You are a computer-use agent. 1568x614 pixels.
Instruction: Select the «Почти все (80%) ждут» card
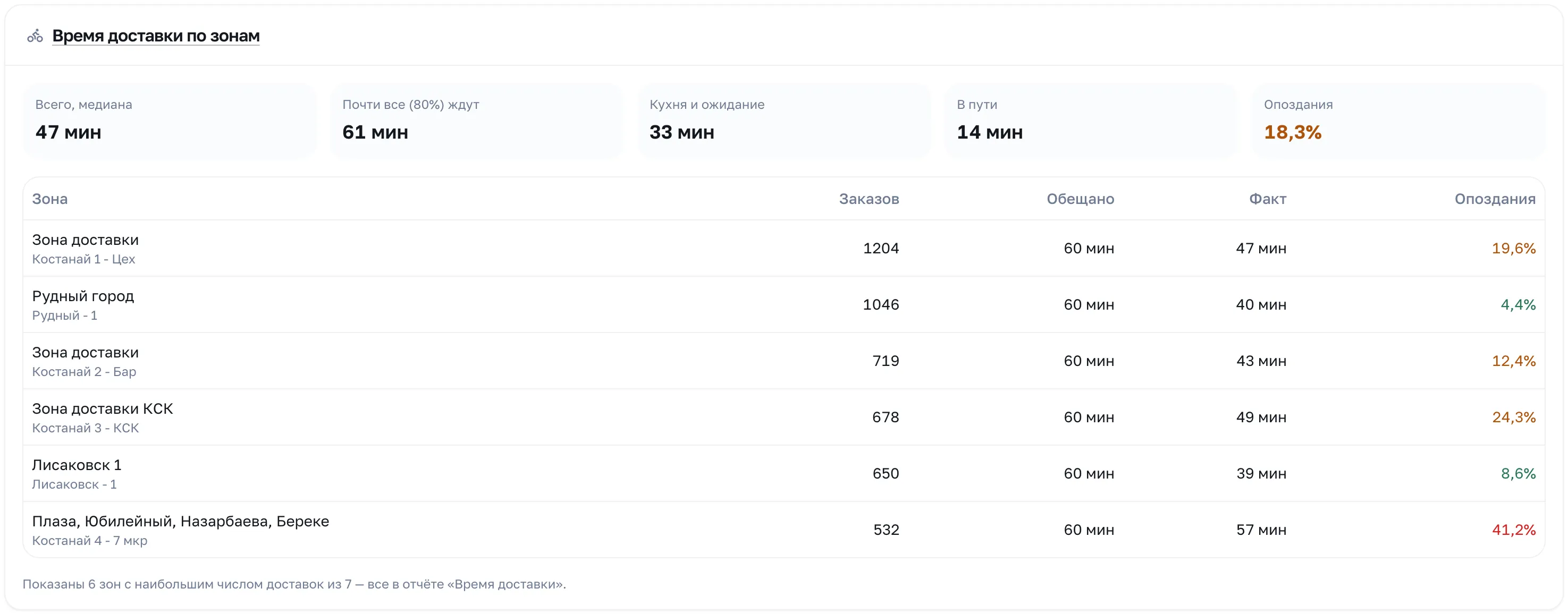[x=477, y=121]
